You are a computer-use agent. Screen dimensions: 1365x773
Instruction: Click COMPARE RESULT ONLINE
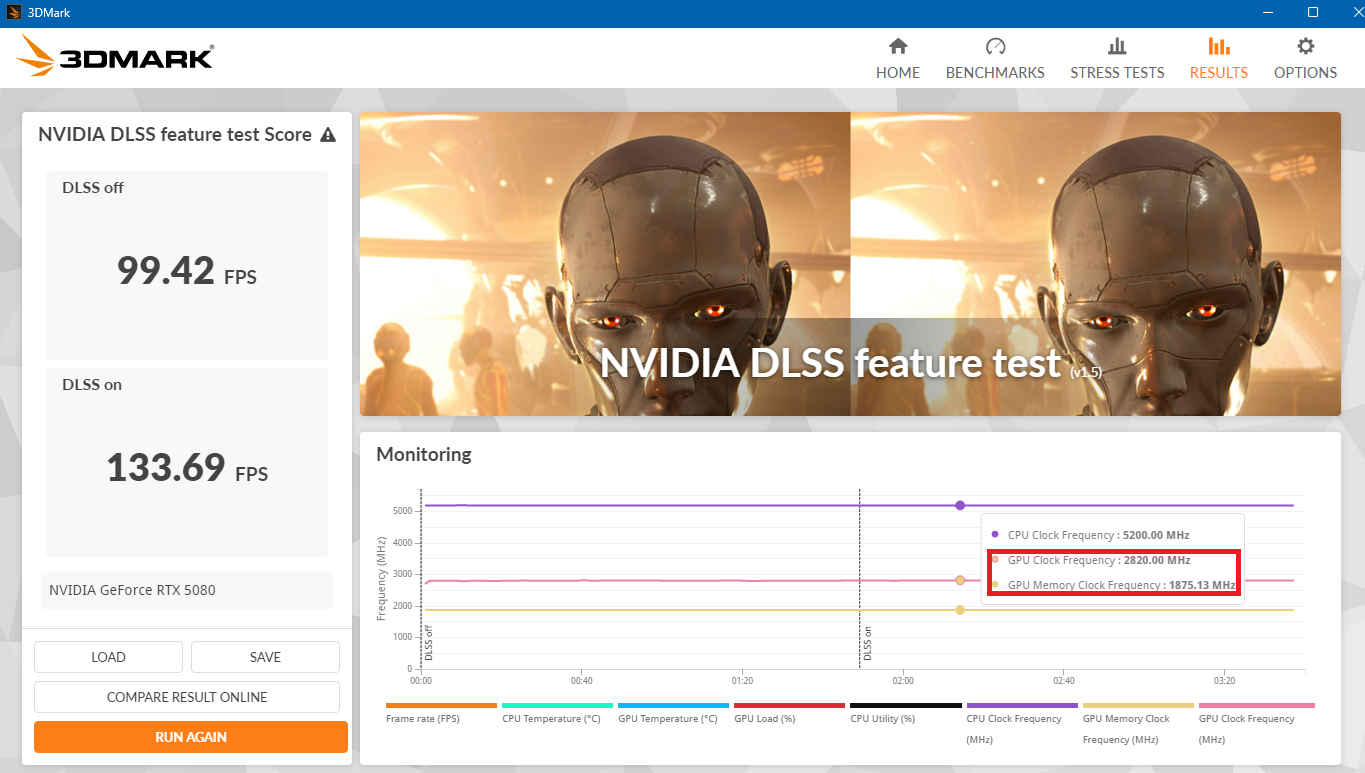tap(187, 697)
